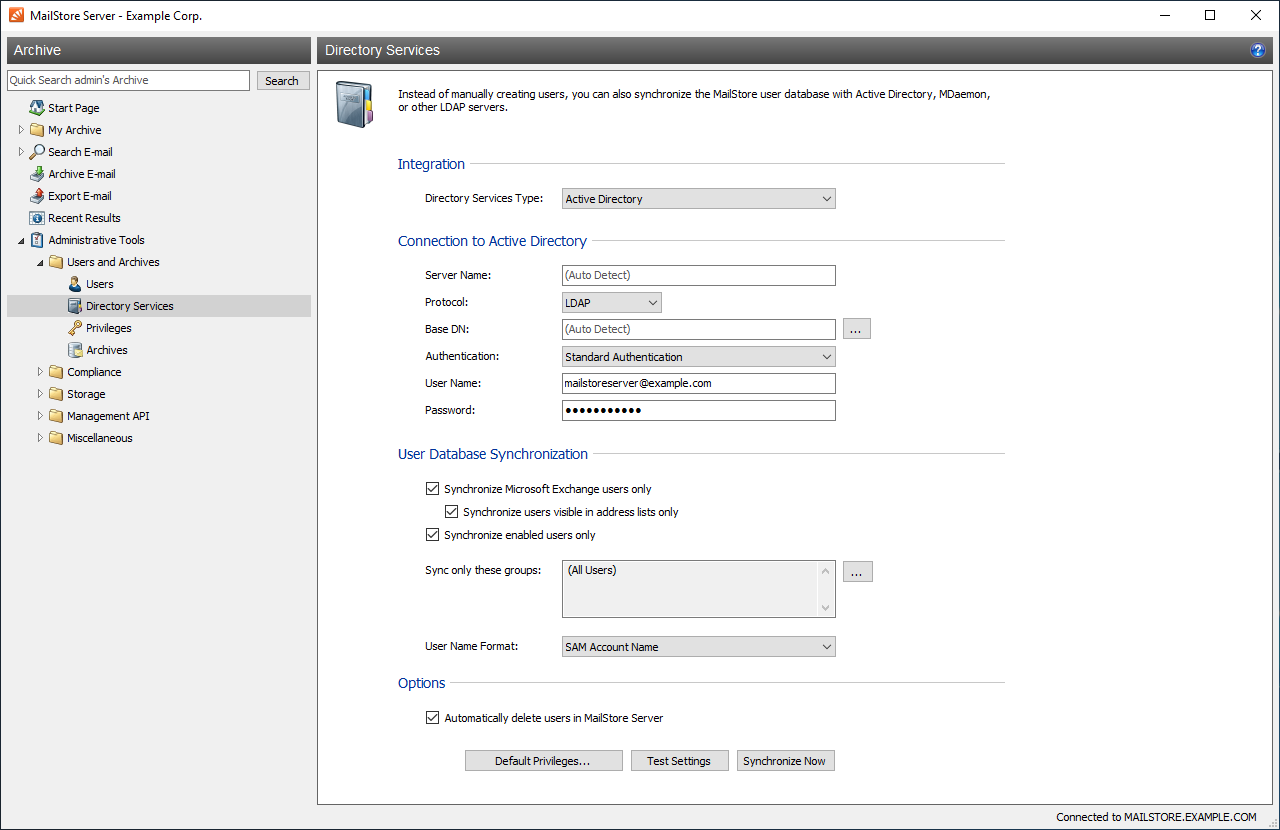
Task: Click the Privileges key icon
Action: click(75, 328)
